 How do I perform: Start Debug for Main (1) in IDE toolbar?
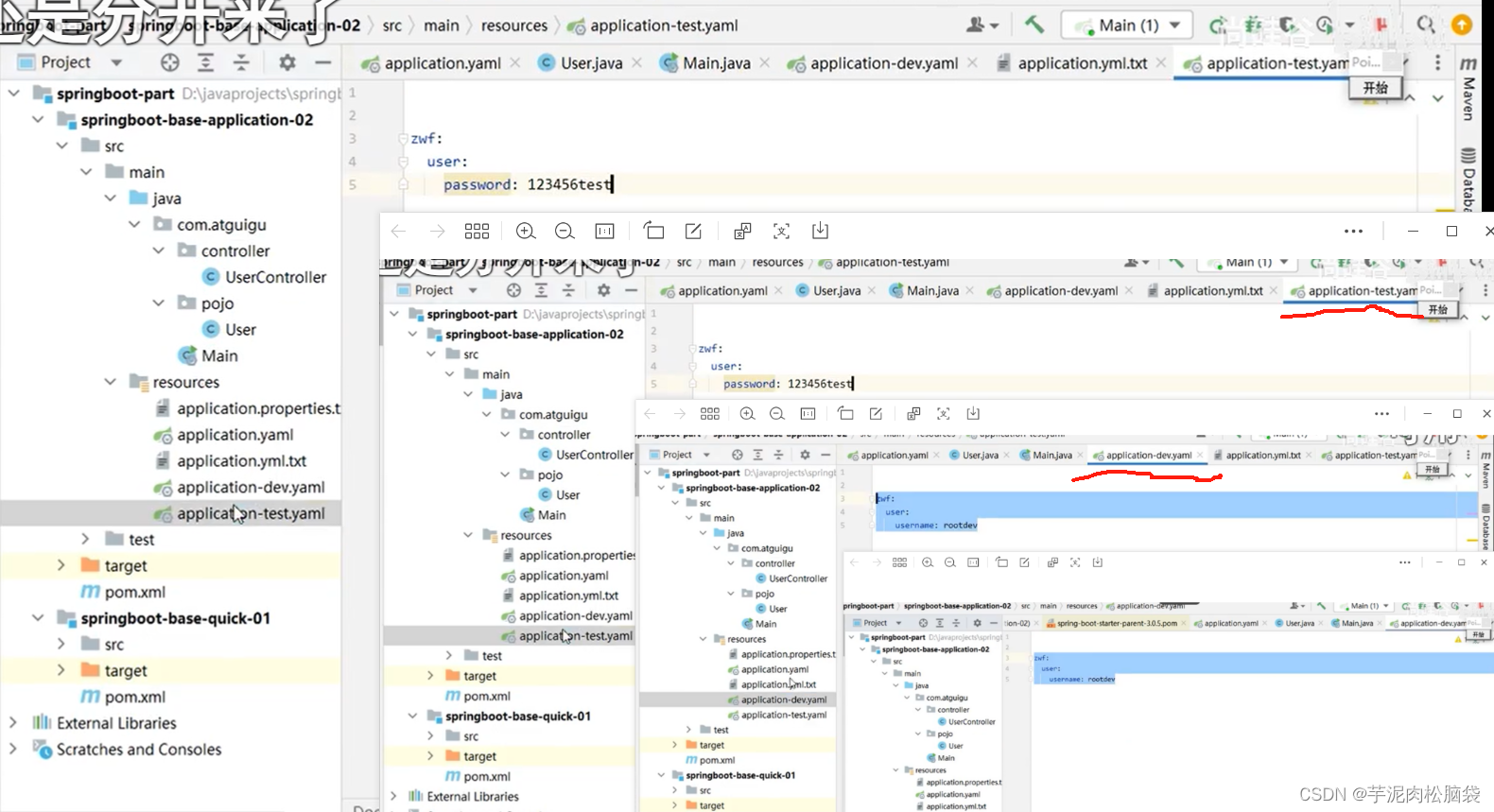point(1254,26)
